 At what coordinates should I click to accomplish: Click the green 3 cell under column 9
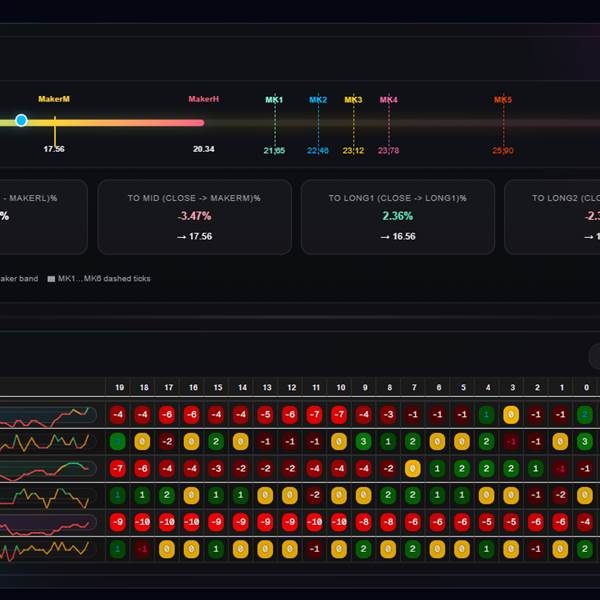pyautogui.click(x=364, y=442)
